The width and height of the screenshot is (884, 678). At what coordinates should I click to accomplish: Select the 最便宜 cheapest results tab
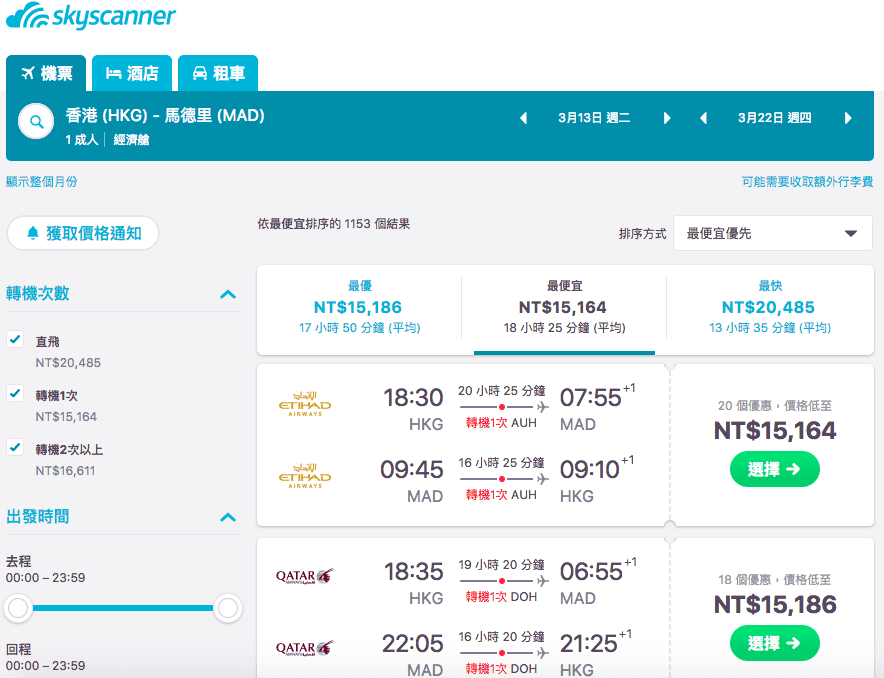[x=564, y=308]
